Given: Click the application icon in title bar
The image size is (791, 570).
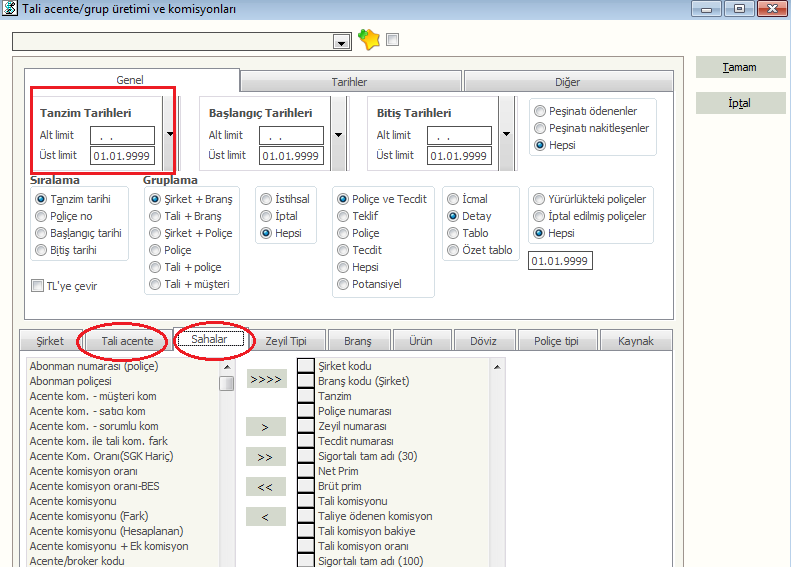Looking at the screenshot, I should pos(9,9).
